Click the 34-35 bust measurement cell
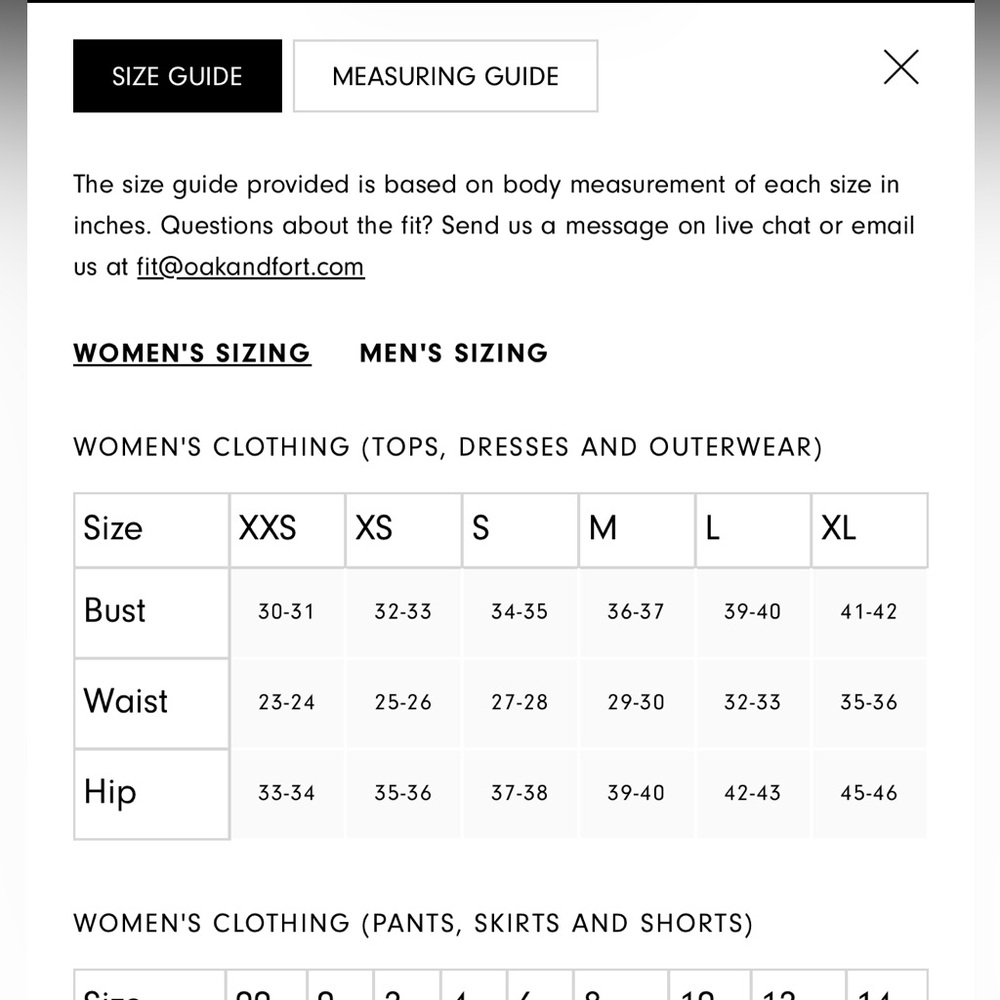The image size is (1000, 1000). click(520, 612)
